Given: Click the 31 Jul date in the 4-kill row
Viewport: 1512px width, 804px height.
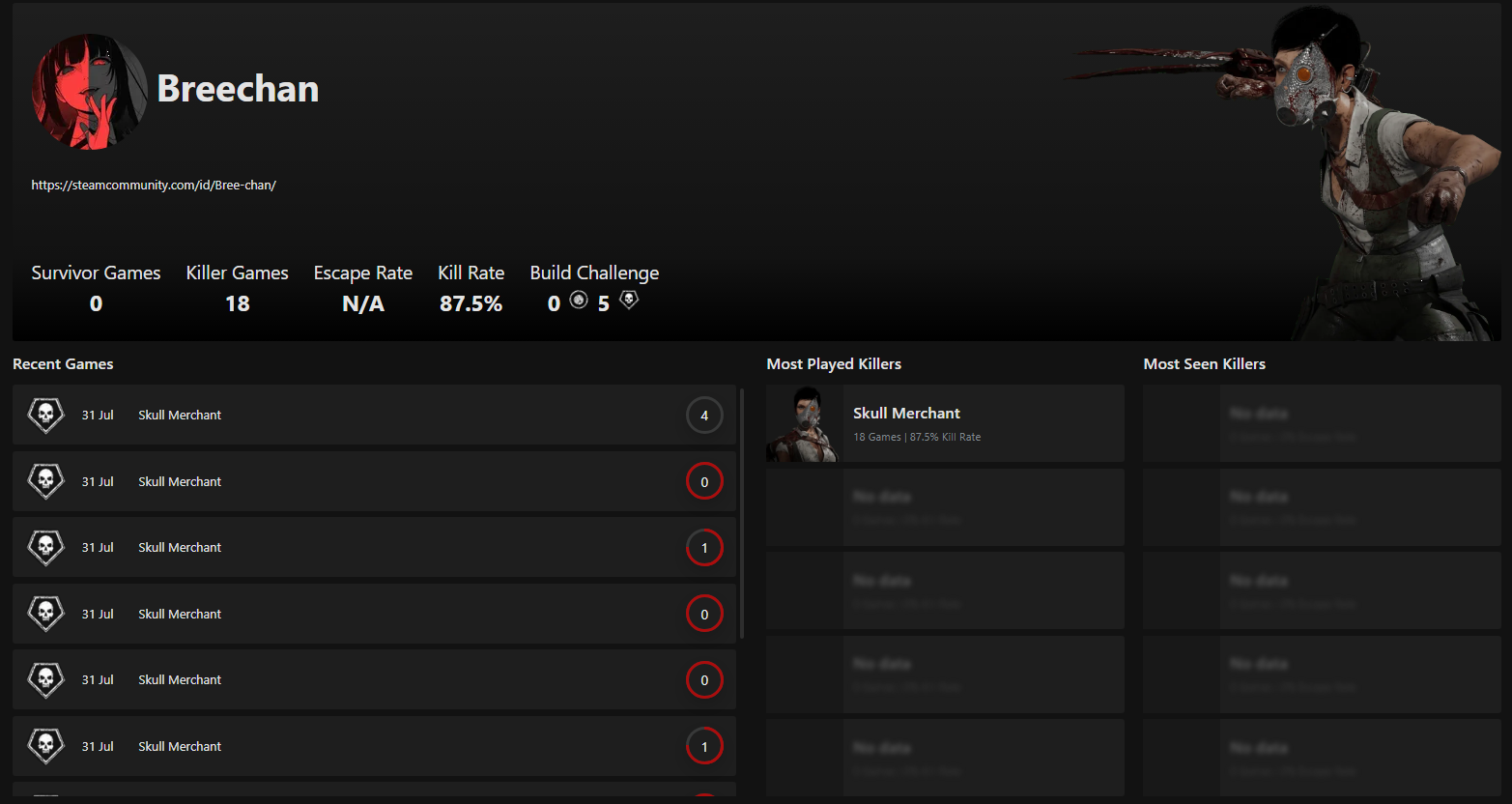Looking at the screenshot, I should 98,415.
